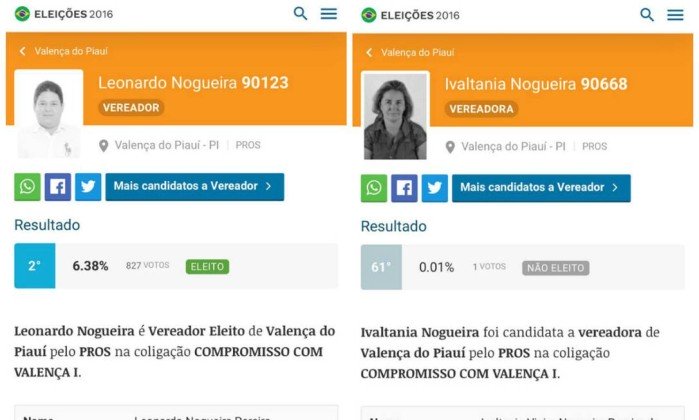Share Leonardo Nogueira on Twitter
Image resolution: width=699 pixels, height=420 pixels.
(x=88, y=187)
